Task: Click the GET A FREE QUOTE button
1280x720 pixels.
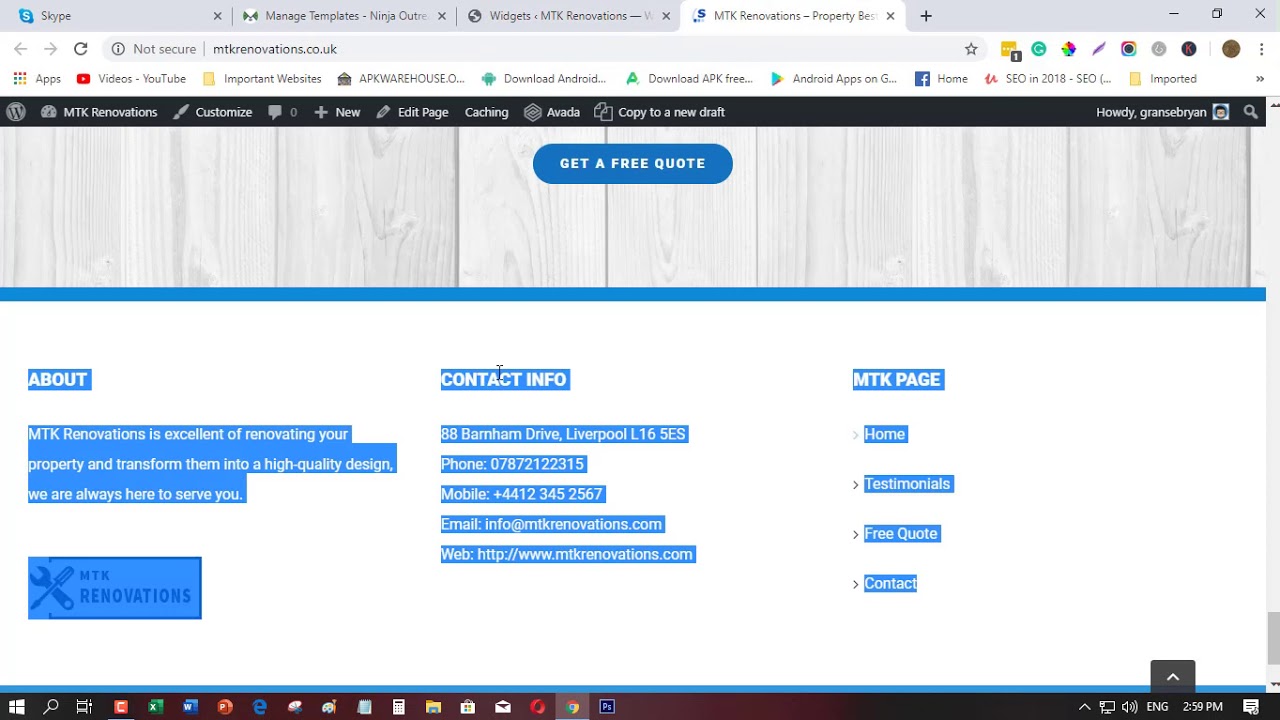Action: pyautogui.click(x=633, y=164)
